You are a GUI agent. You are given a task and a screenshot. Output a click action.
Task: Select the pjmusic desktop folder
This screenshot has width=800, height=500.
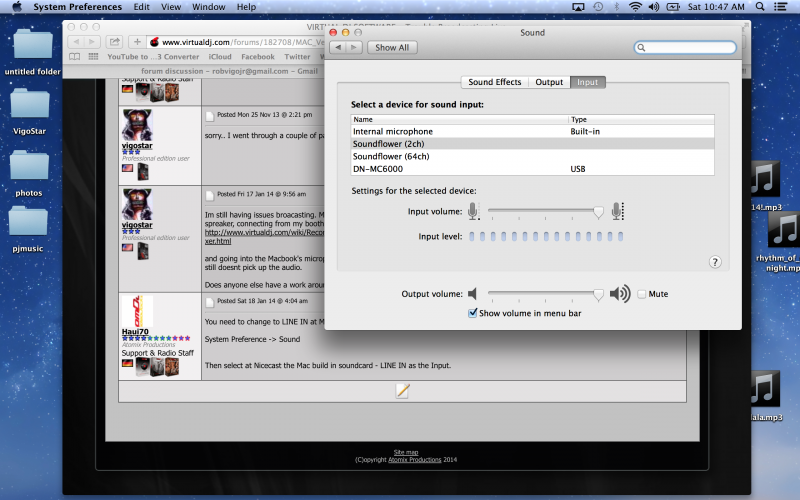[x=28, y=229]
